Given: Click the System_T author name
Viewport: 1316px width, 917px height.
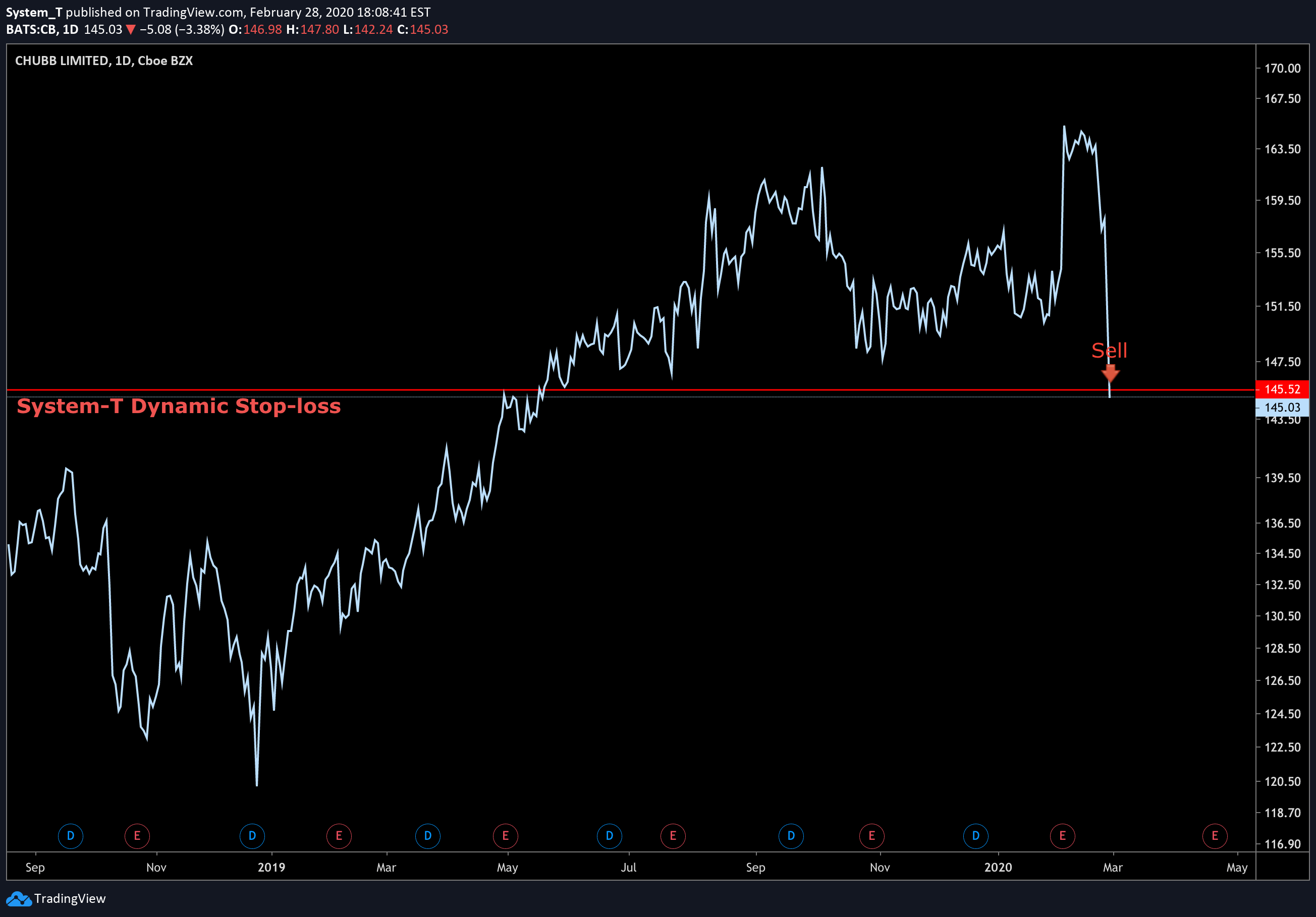Looking at the screenshot, I should click(34, 12).
